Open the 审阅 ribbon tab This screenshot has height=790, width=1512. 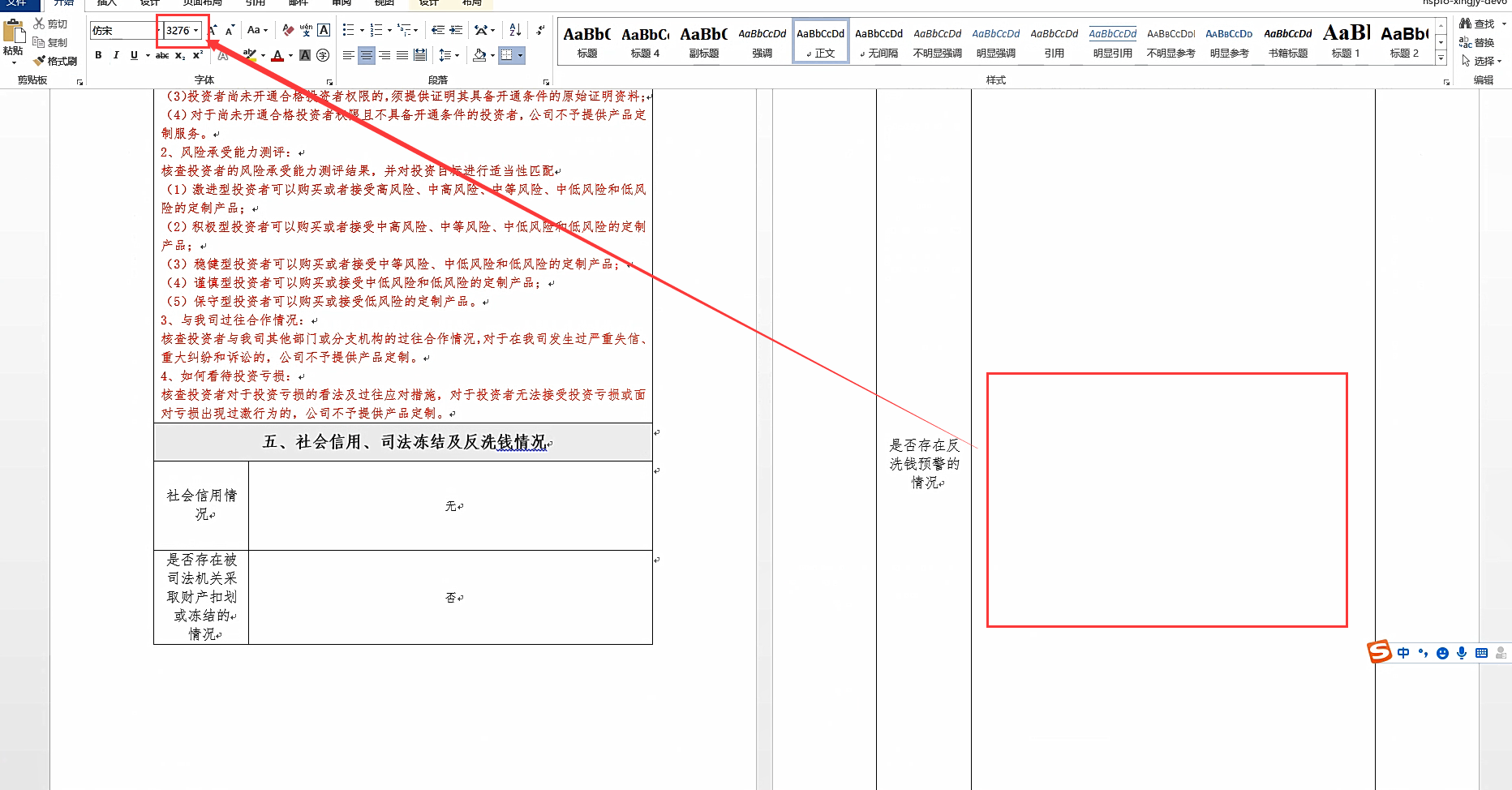coord(341,2)
